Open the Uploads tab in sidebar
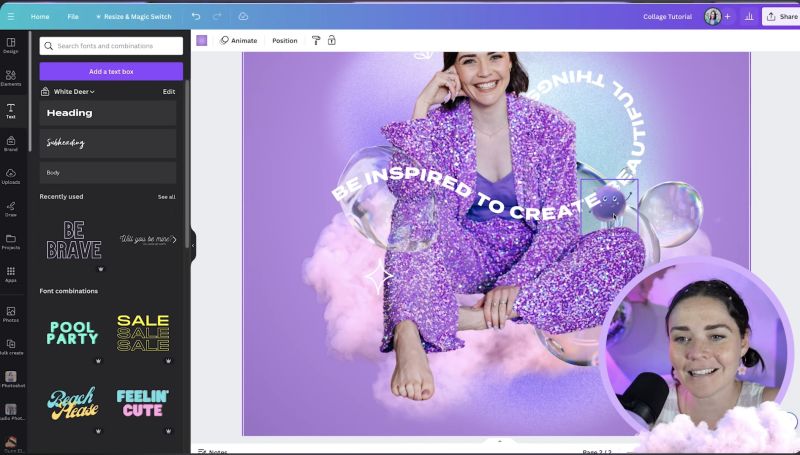800x455 pixels. coord(11,176)
